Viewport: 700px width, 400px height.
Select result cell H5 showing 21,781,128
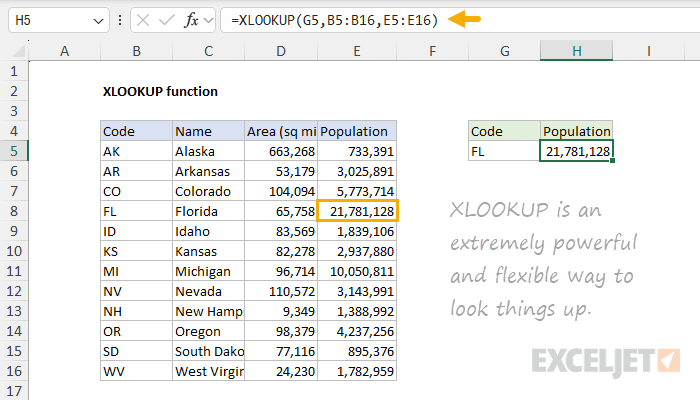tap(576, 151)
